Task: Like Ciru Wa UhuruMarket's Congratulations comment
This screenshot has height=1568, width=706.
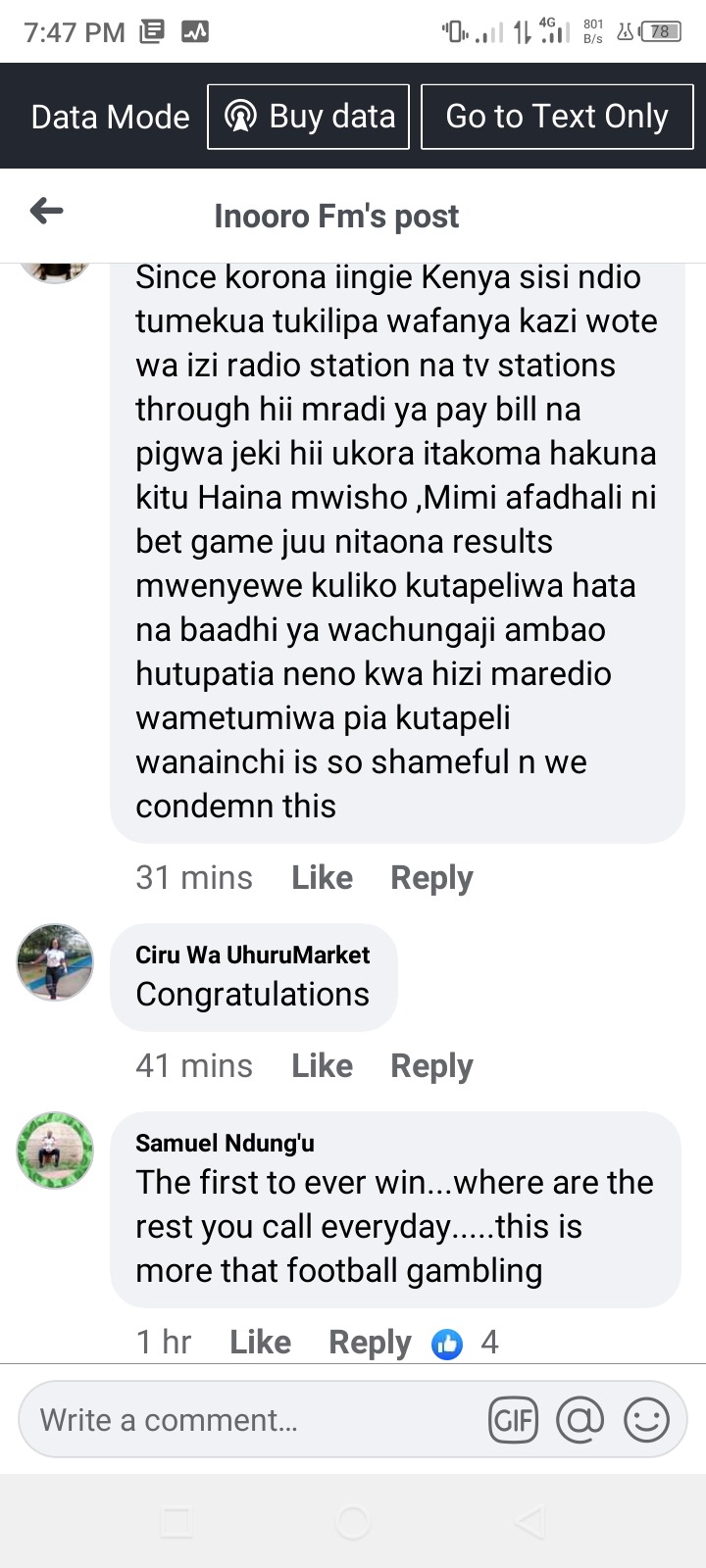Action: point(322,1065)
